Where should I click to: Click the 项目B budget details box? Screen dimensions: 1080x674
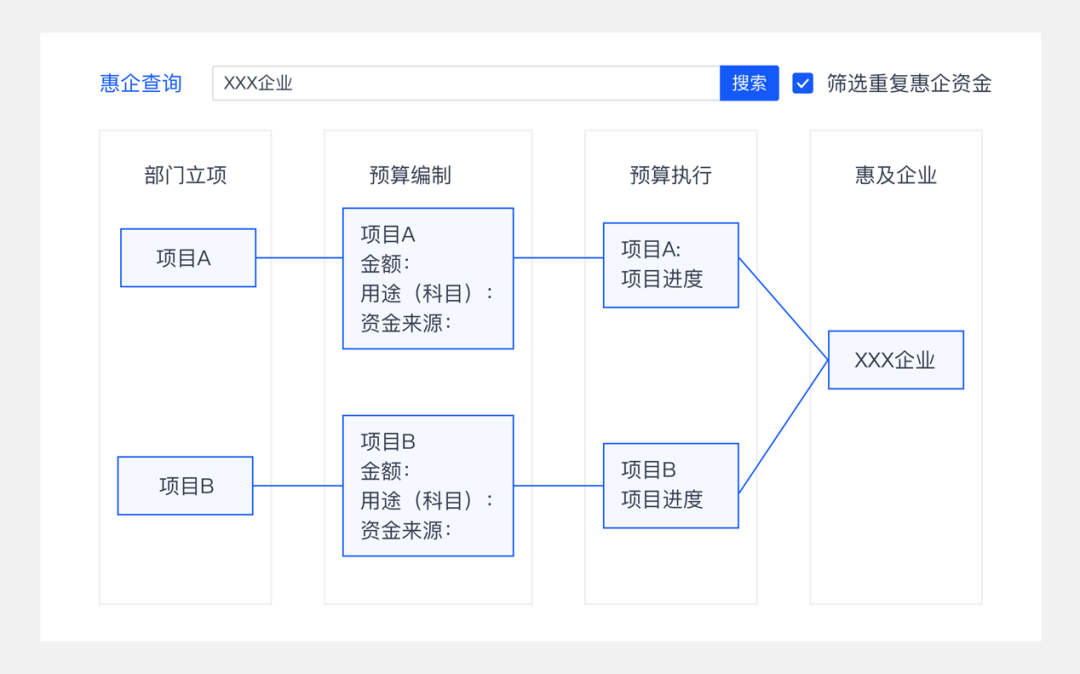428,485
